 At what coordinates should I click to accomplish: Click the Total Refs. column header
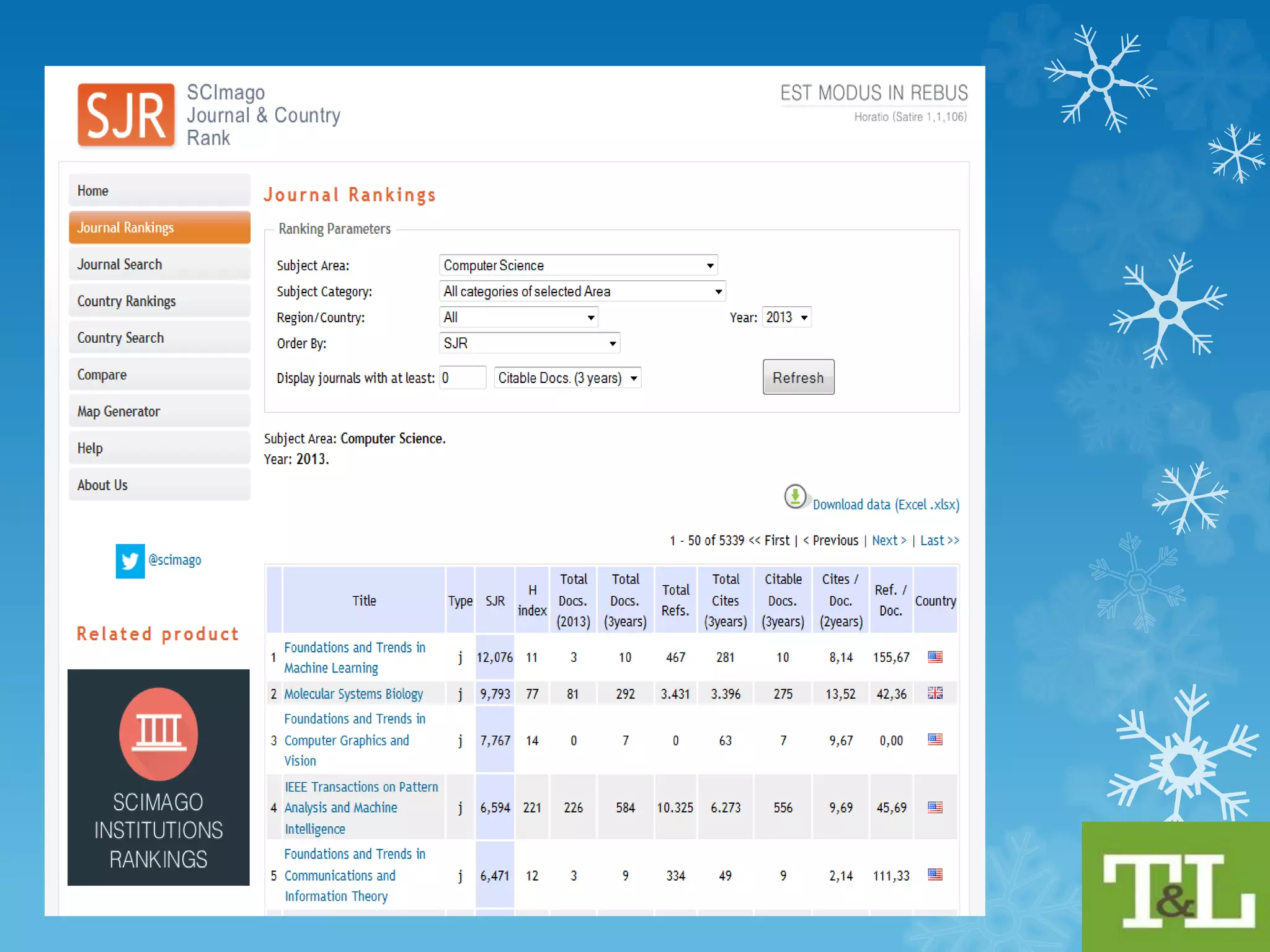pos(675,600)
